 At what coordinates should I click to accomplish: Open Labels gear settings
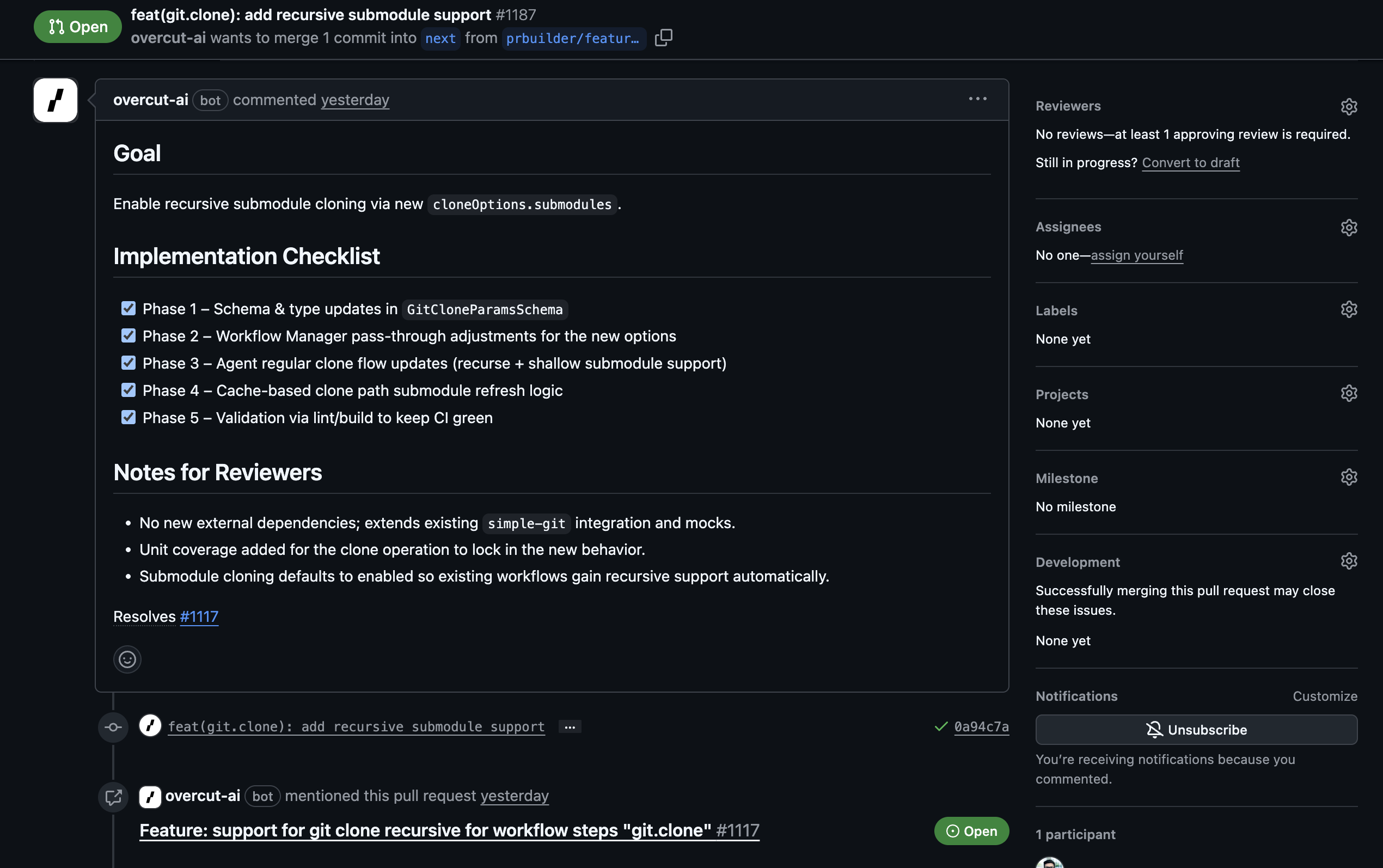tap(1349, 310)
